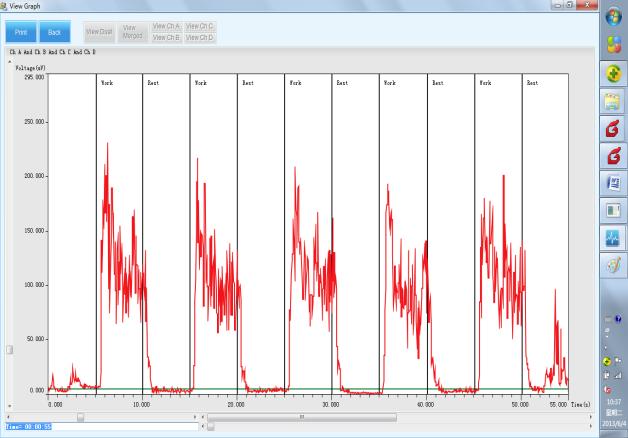Click the 295.000 voltage axis value
This screenshot has height=438, width=628.
click(x=34, y=77)
